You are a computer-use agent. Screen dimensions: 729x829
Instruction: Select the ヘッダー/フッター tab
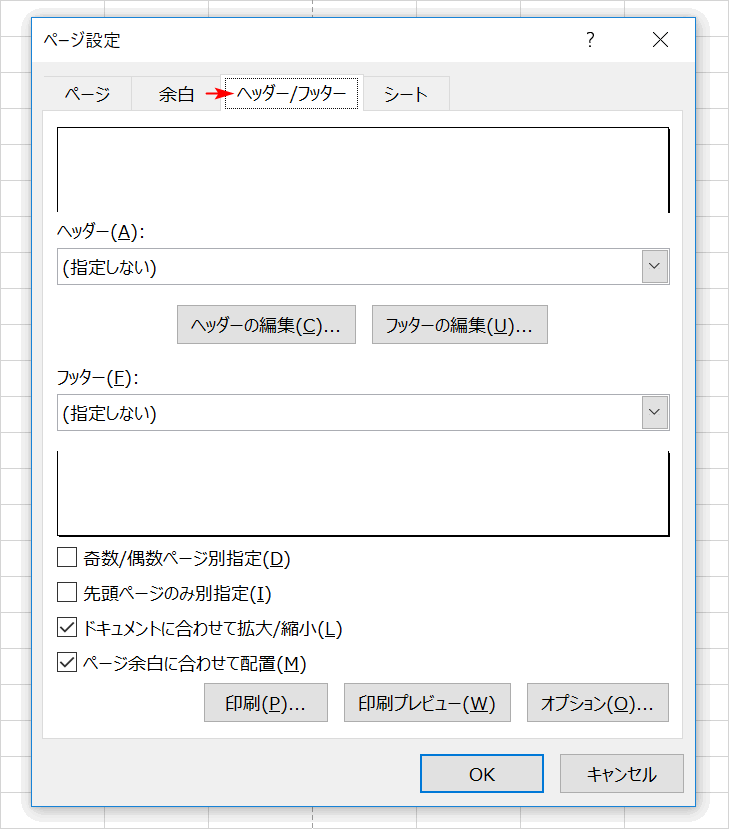pyautogui.click(x=291, y=95)
